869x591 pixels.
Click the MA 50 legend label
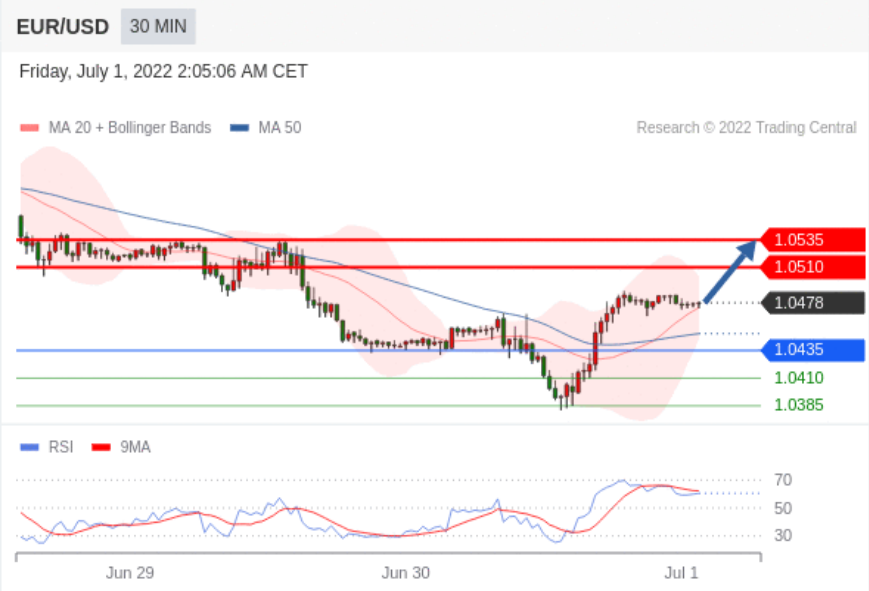(280, 128)
